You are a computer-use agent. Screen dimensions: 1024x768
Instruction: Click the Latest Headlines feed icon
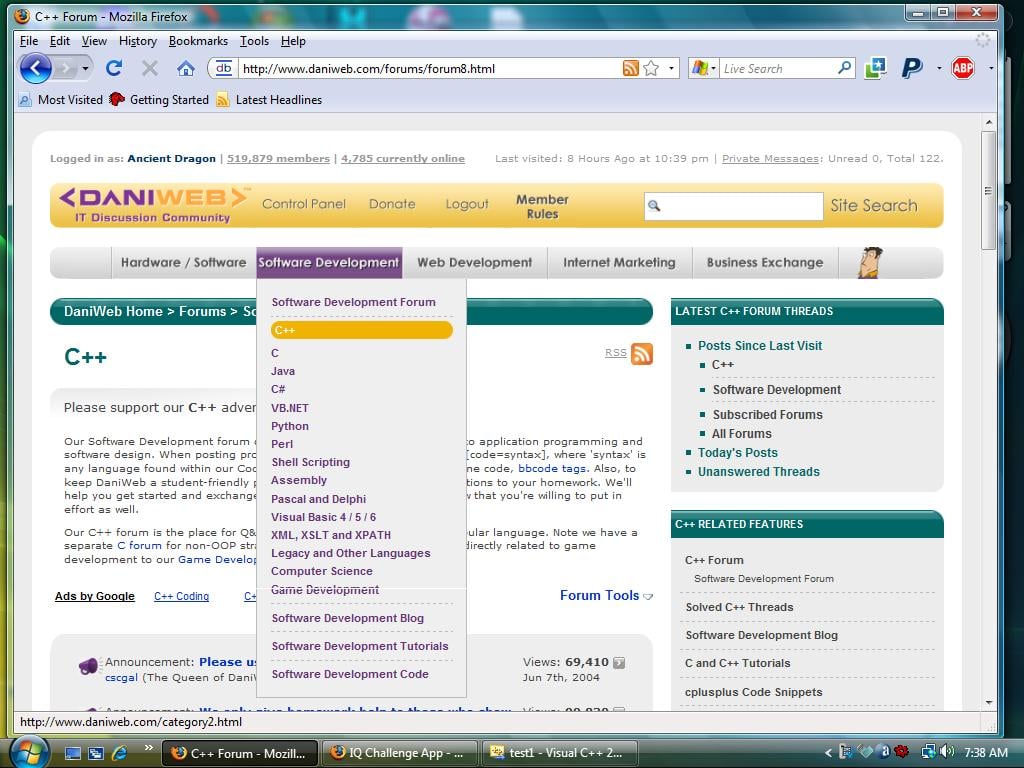(x=223, y=100)
